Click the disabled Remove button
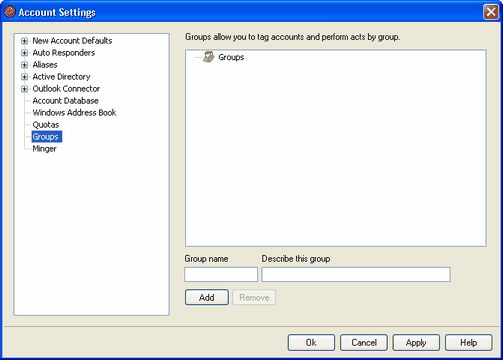 254,297
